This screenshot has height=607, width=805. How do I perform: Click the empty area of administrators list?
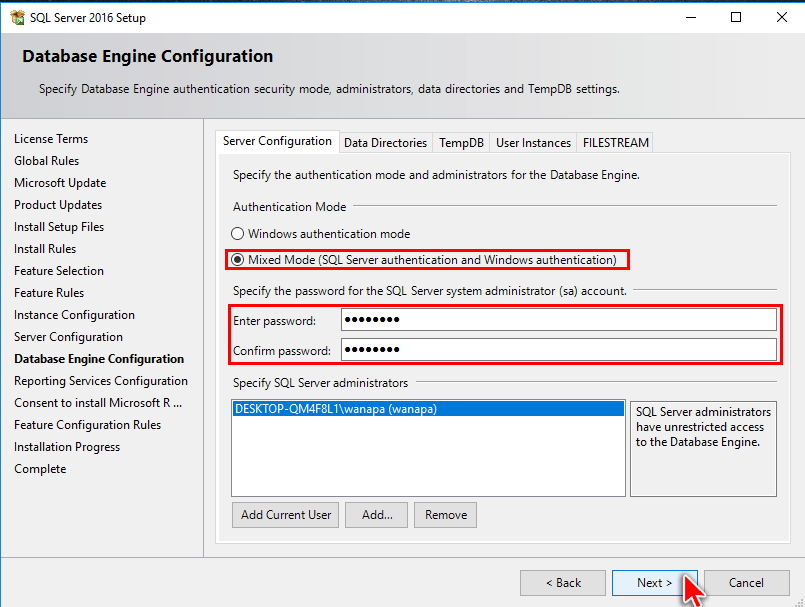click(x=428, y=456)
